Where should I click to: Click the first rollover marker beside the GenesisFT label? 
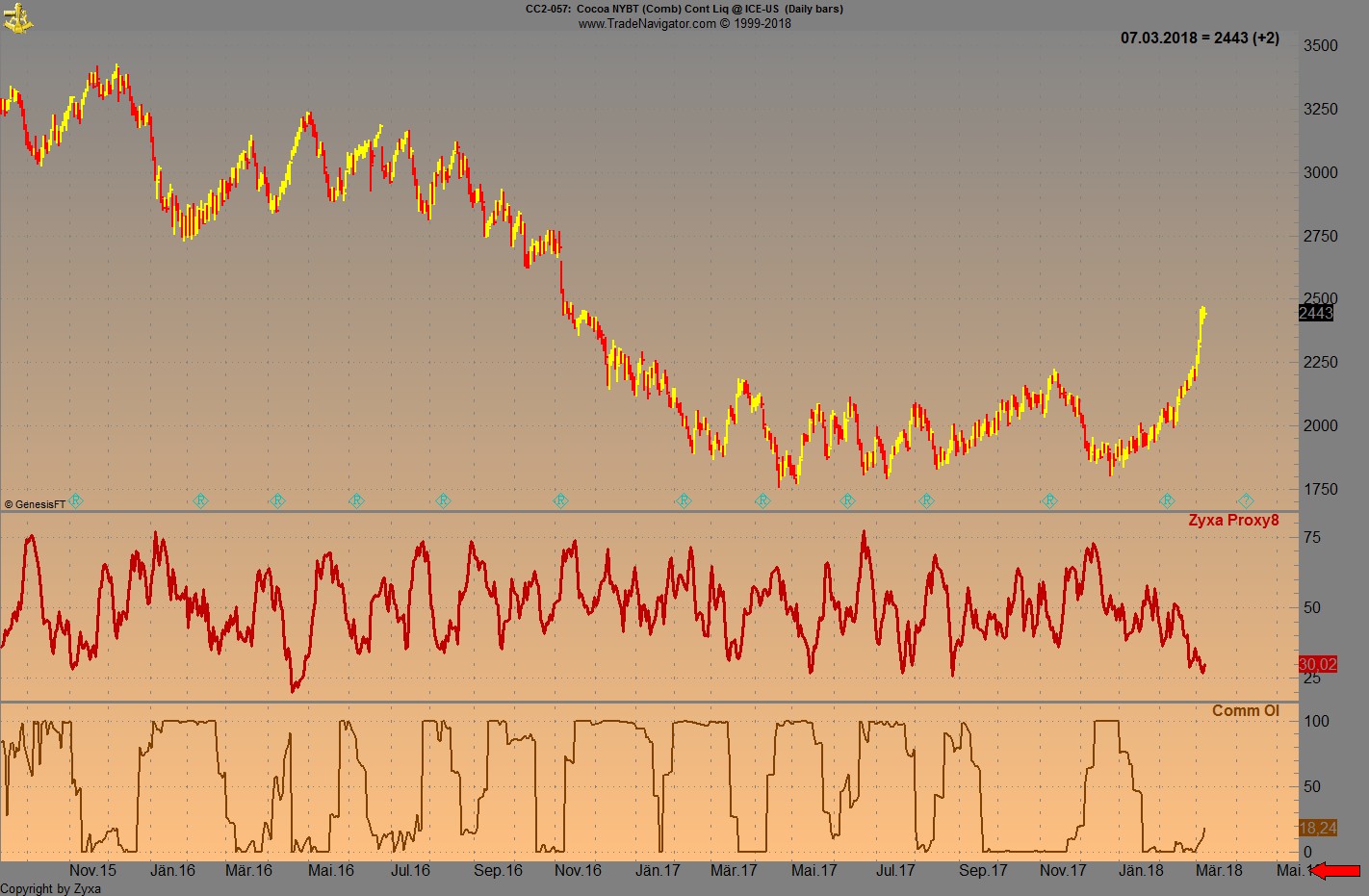(77, 501)
